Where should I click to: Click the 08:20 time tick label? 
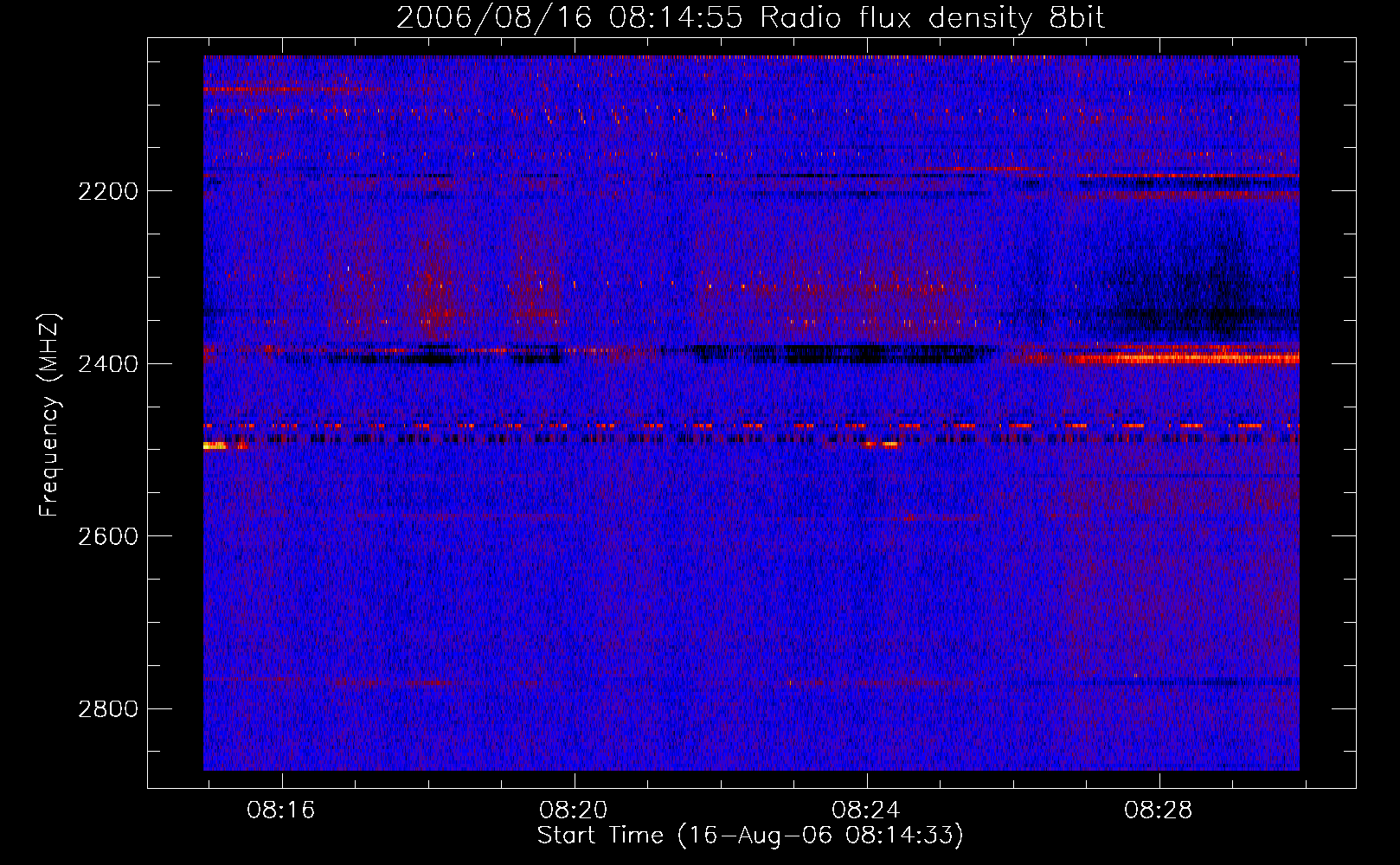point(574,811)
